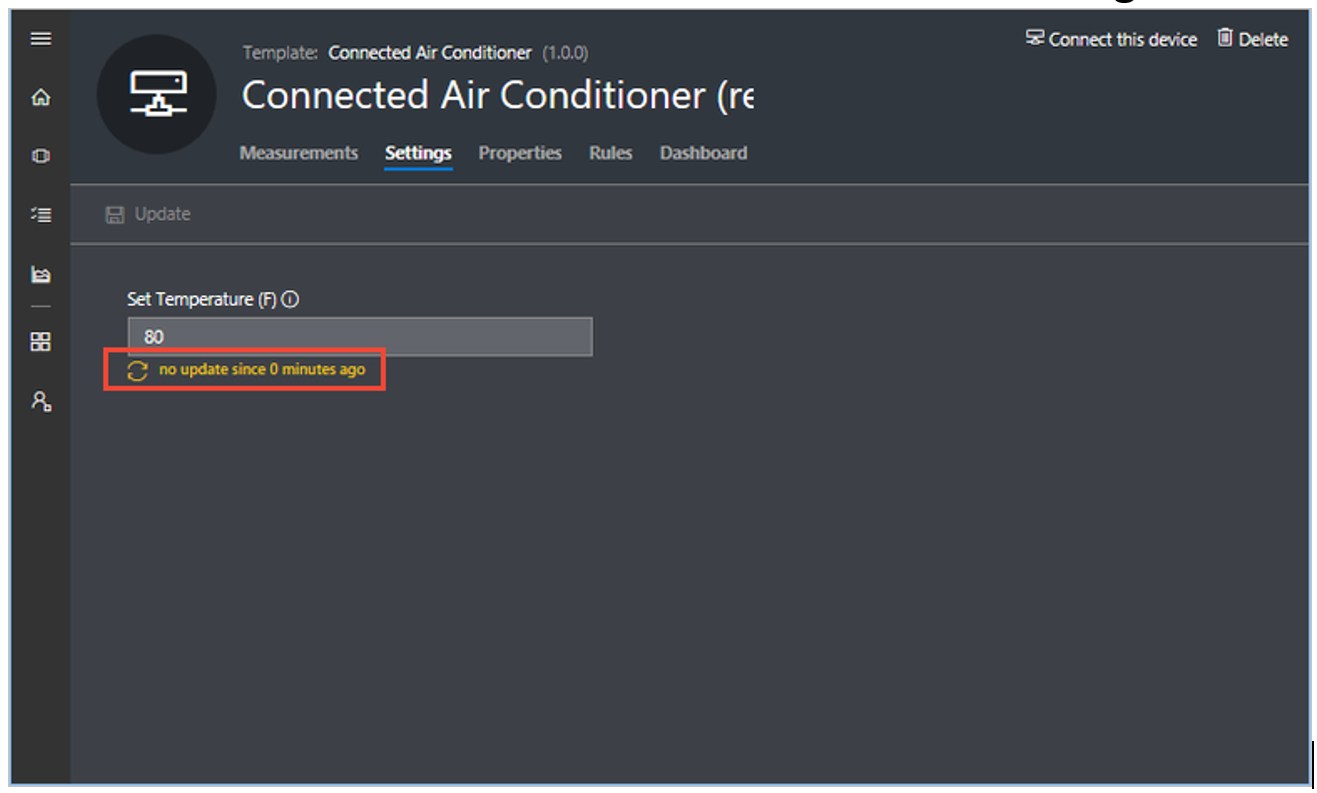Viewport: 1317px width, 793px height.
Task: Show the Set Temperature info tooltip icon
Action: (x=291, y=299)
